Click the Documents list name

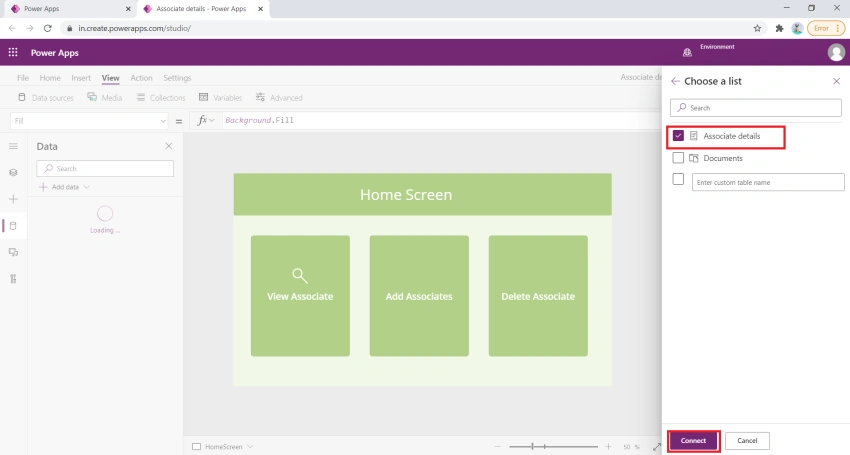click(723, 158)
